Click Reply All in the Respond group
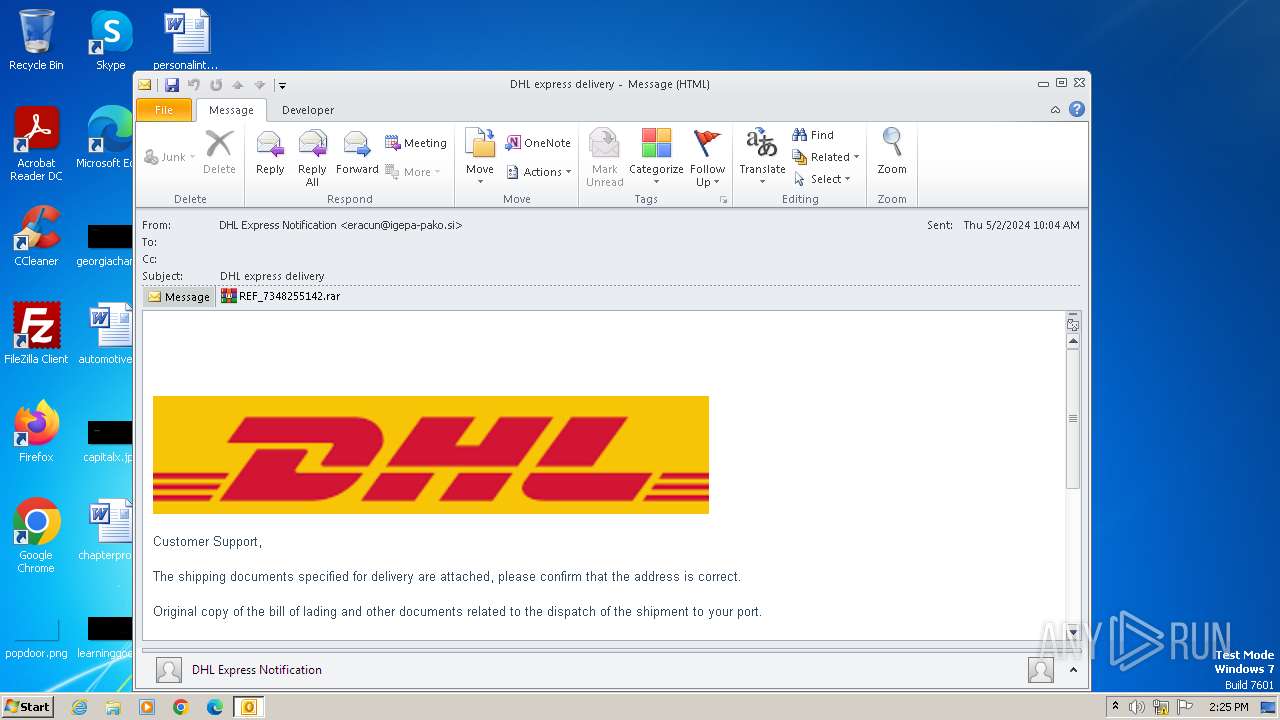 [x=312, y=157]
